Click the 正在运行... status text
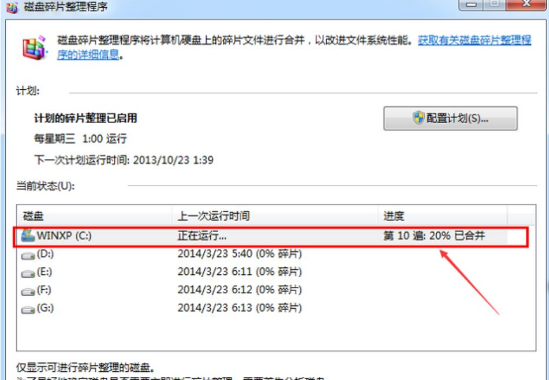Image resolution: width=549 pixels, height=380 pixels. pos(202,236)
